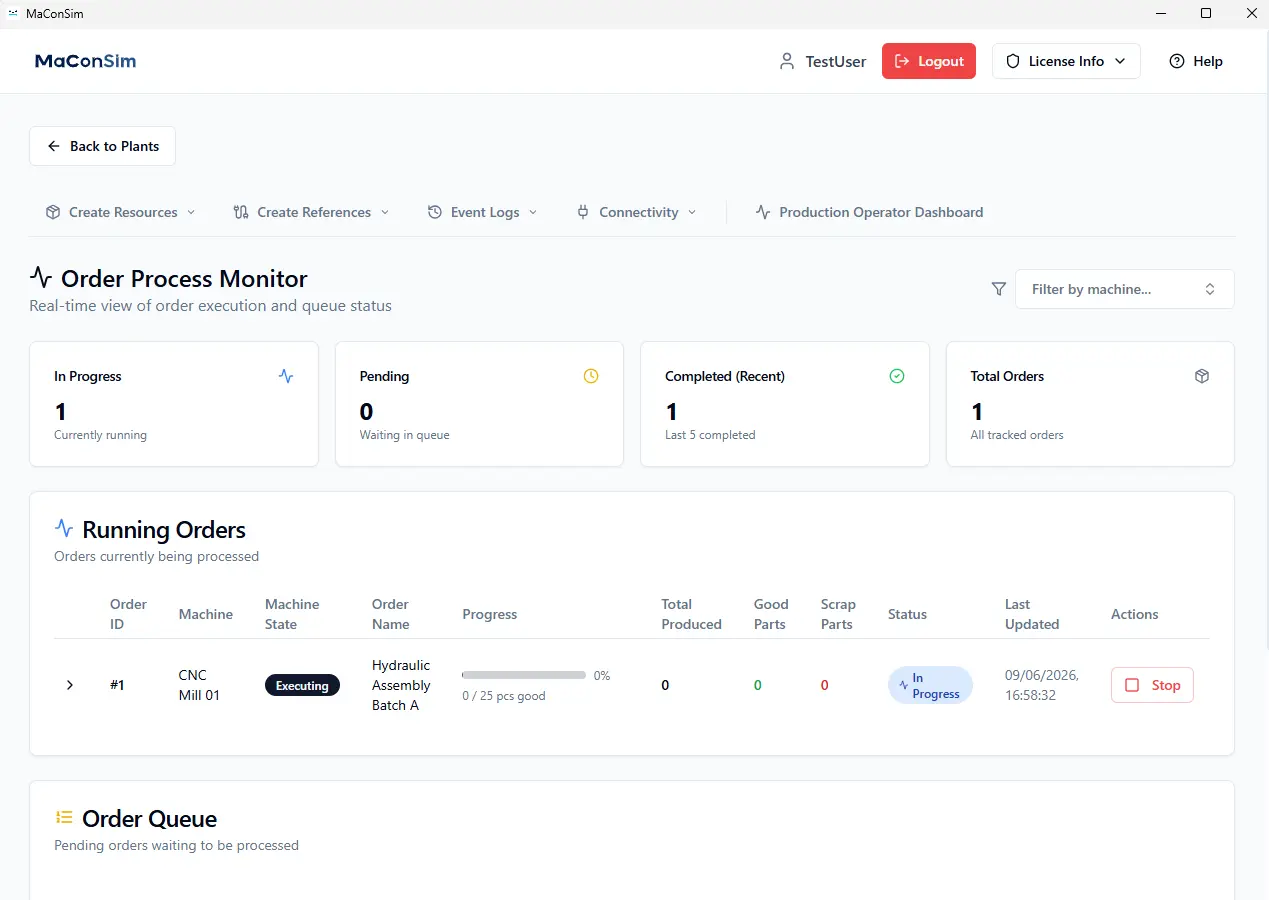Click the green checkmark icon on Completed card
The height and width of the screenshot is (900, 1269).
[x=897, y=376]
